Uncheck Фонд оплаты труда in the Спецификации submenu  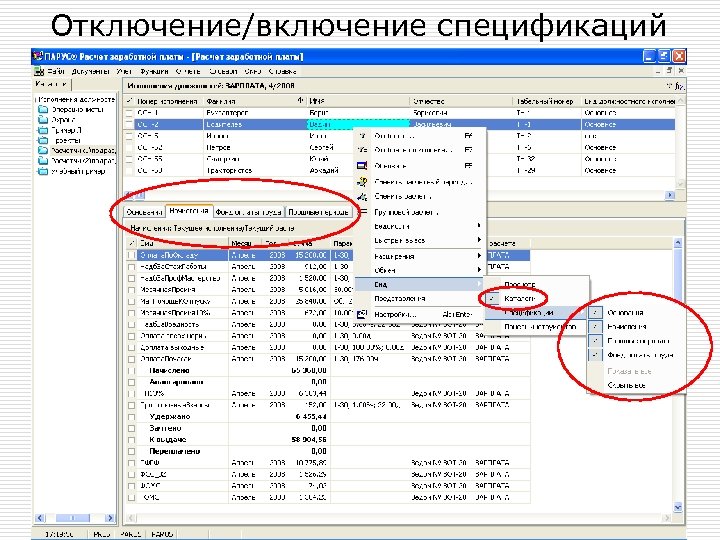(595, 355)
